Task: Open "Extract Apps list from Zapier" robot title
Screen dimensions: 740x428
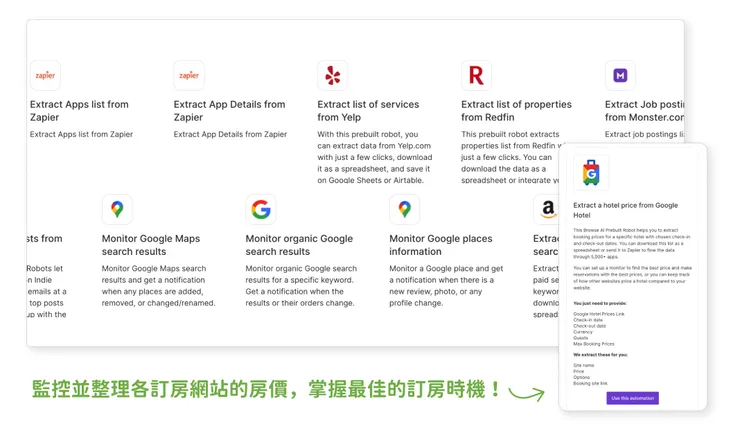Action: pyautogui.click(x=79, y=111)
